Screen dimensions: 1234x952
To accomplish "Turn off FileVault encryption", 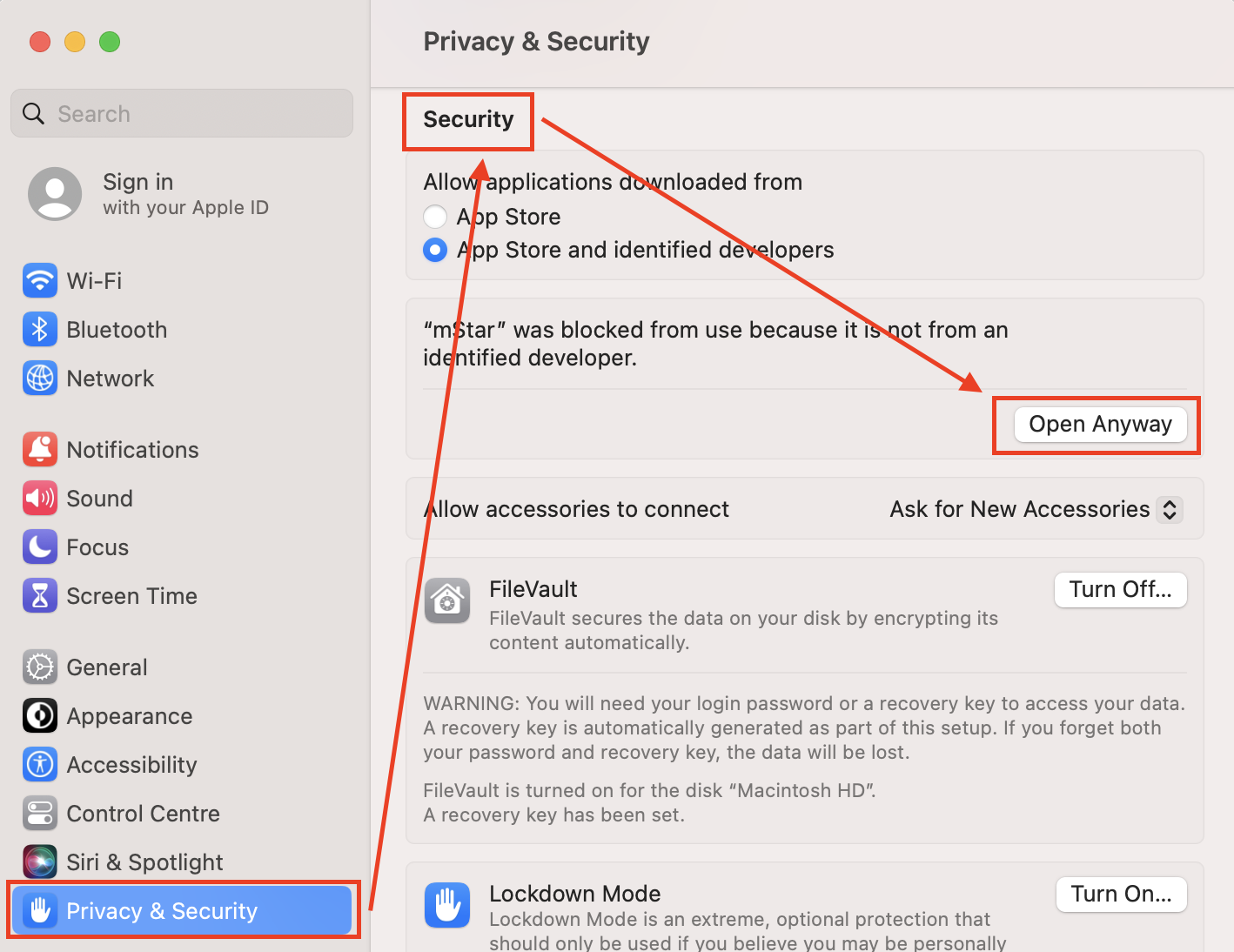I will coord(1120,589).
